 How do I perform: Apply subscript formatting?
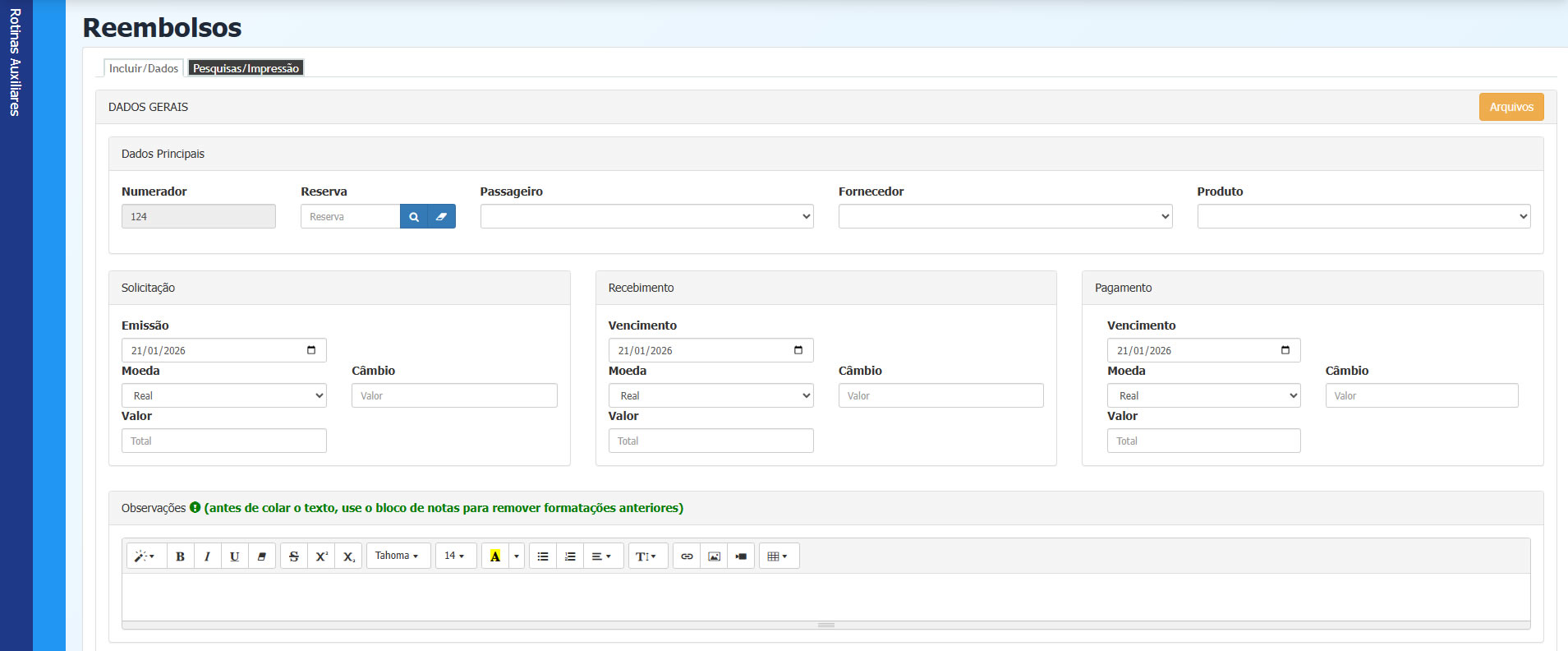tap(348, 556)
